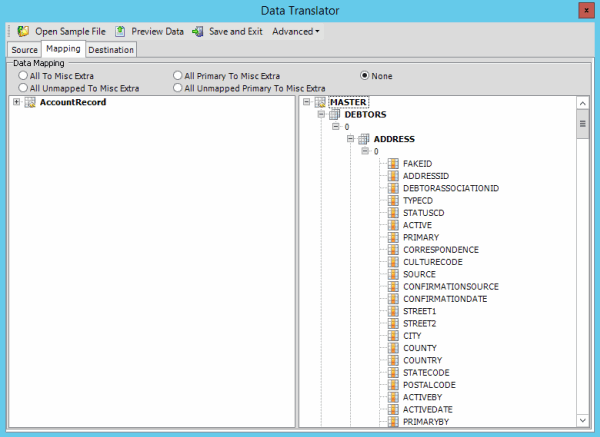Switch to the Source tab
Image resolution: width=600 pixels, height=437 pixels.
[x=25, y=49]
